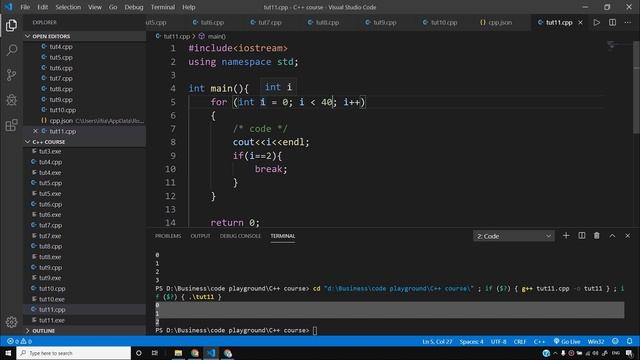Open the Help menu
This screenshot has height=360, width=640.
(x=189, y=7)
